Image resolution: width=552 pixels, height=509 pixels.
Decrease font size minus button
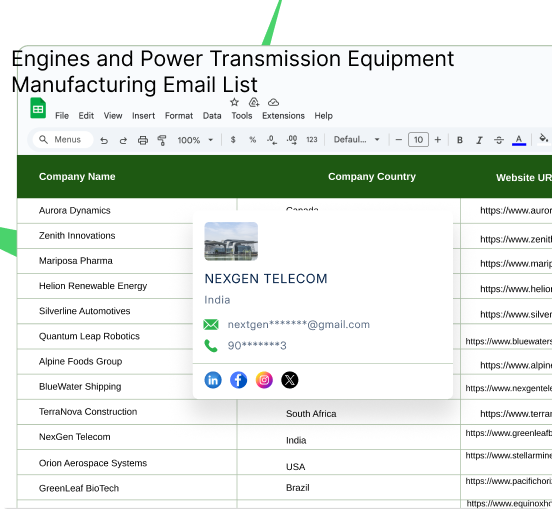point(399,140)
